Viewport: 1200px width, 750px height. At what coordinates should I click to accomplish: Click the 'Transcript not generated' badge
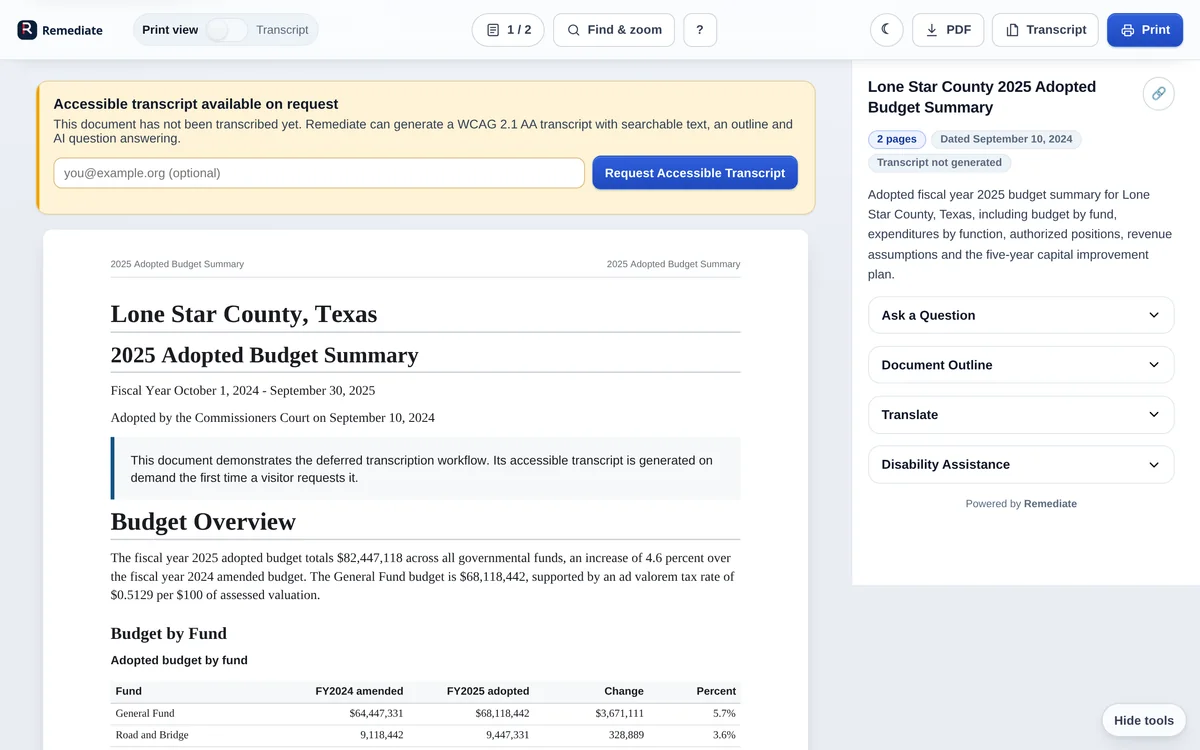point(939,162)
